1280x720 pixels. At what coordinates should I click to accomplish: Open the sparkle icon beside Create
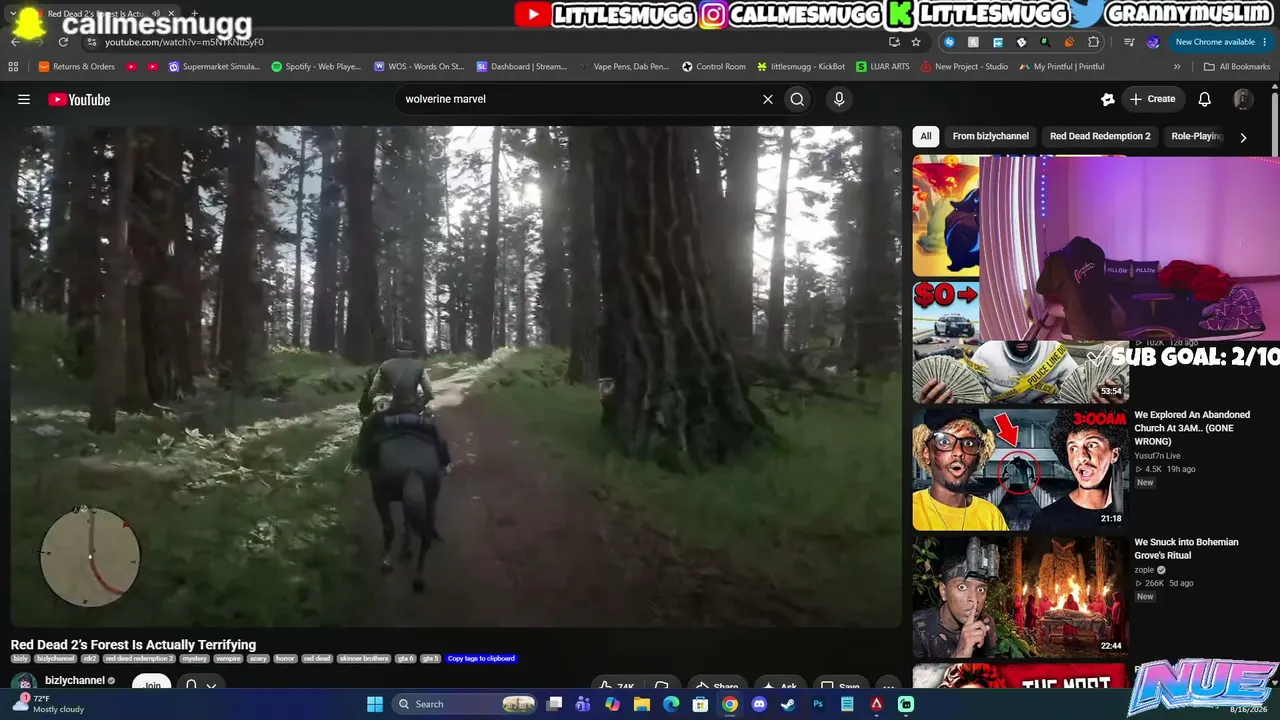(x=1108, y=99)
